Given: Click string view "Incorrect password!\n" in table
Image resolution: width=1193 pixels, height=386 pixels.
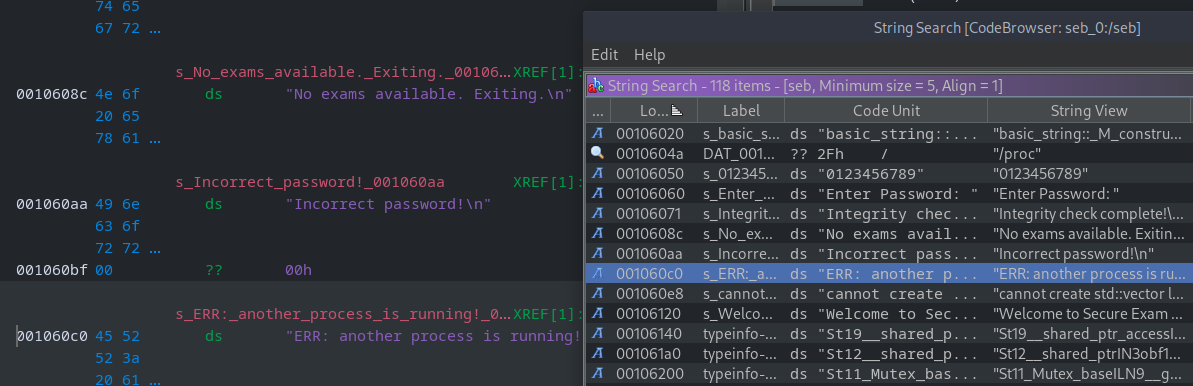Looking at the screenshot, I should coord(1074,254).
